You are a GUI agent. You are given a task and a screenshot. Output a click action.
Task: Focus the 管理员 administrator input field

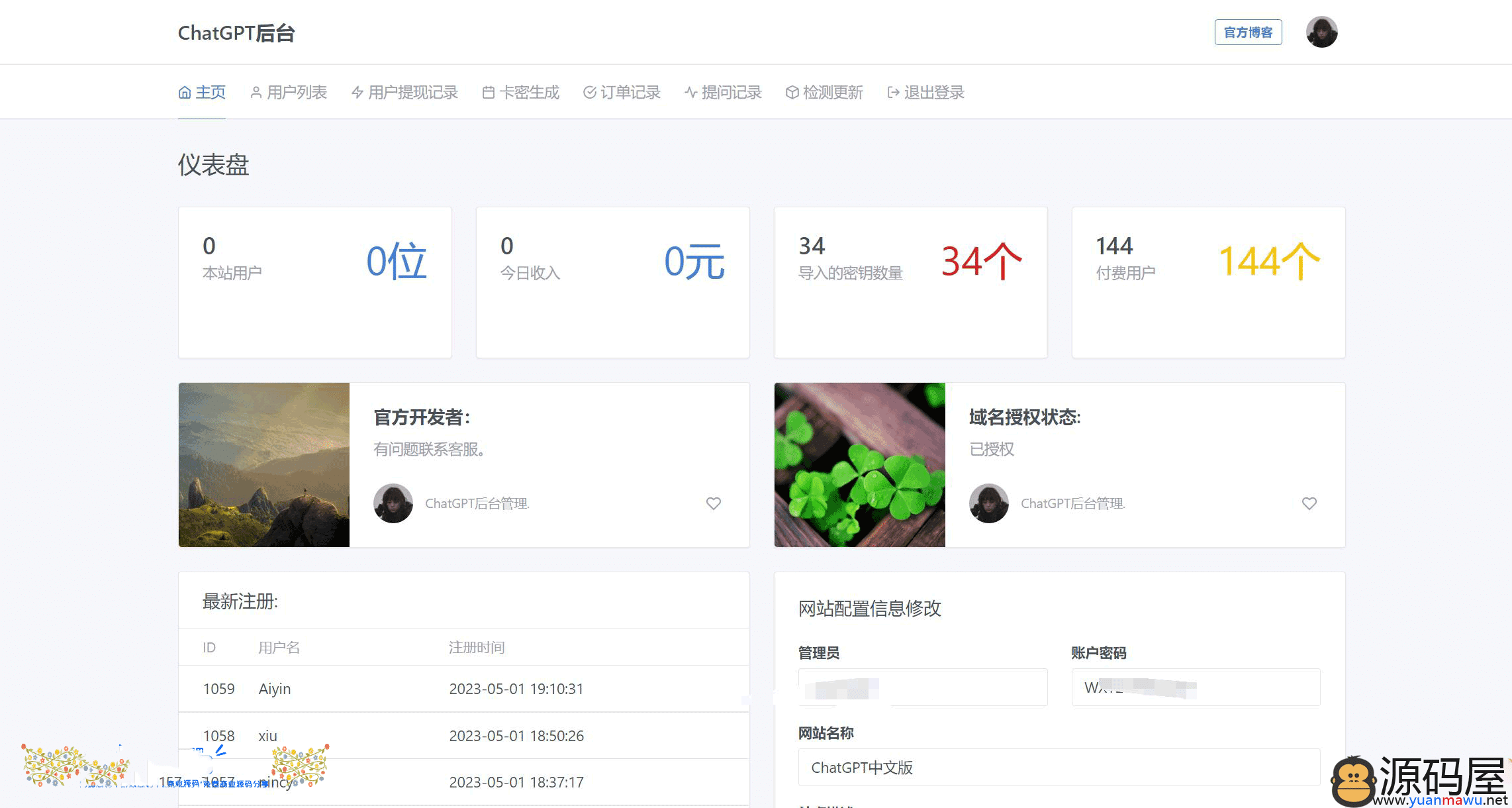[x=923, y=687]
